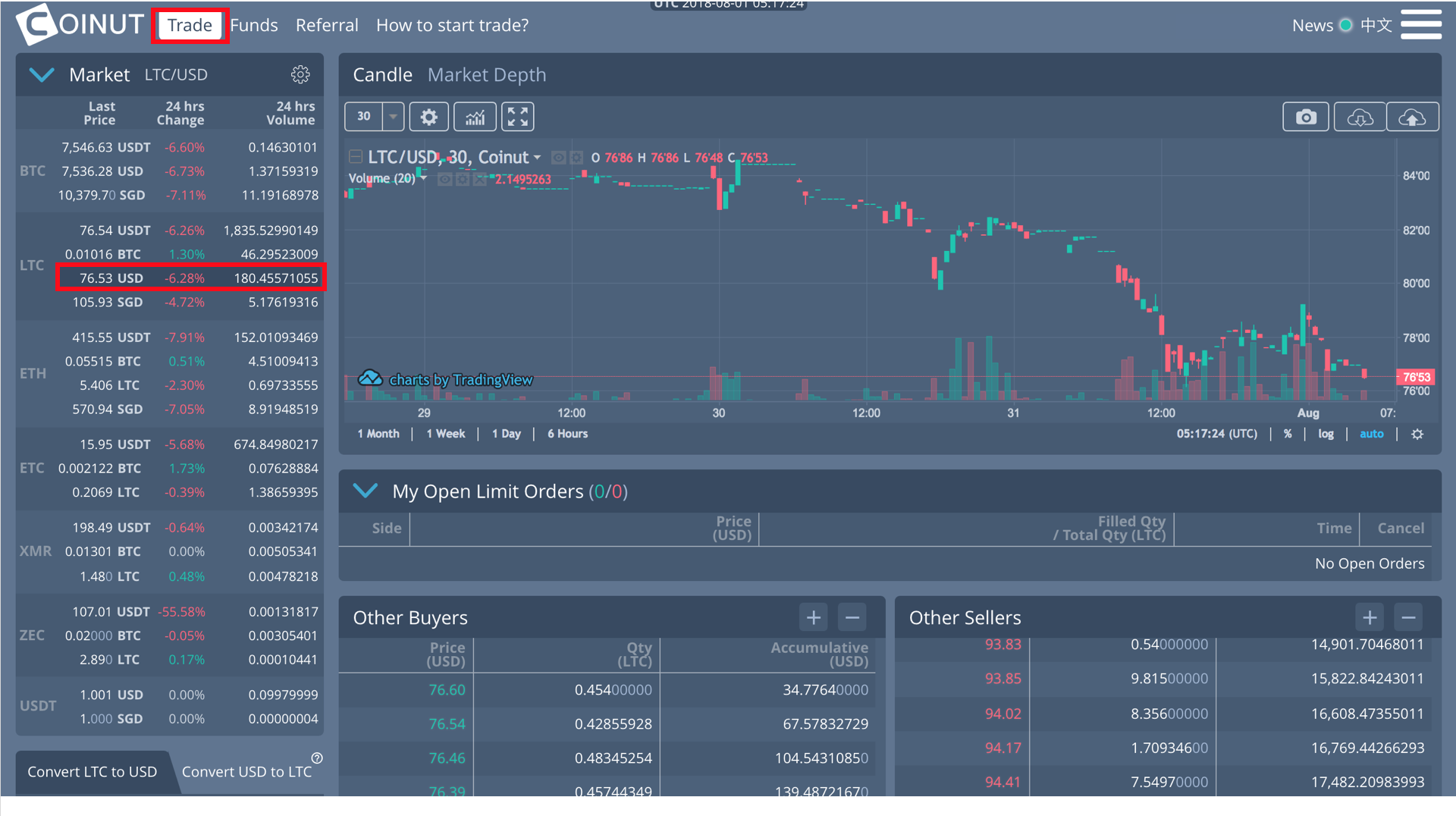The height and width of the screenshot is (816, 1456).
Task: Click the cloud upload (save chart) icon
Action: point(1411,118)
